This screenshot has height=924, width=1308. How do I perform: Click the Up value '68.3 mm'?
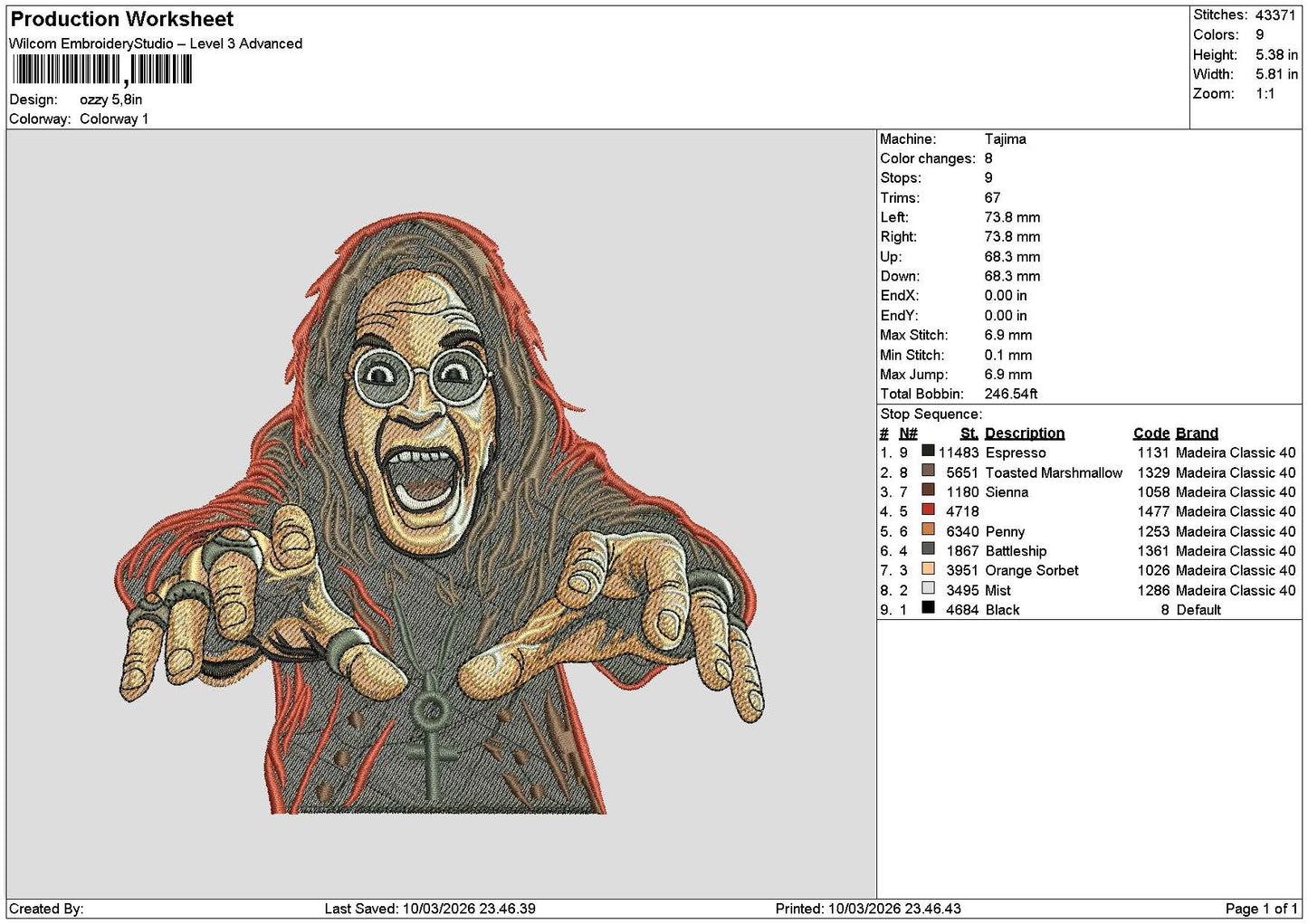click(1013, 257)
